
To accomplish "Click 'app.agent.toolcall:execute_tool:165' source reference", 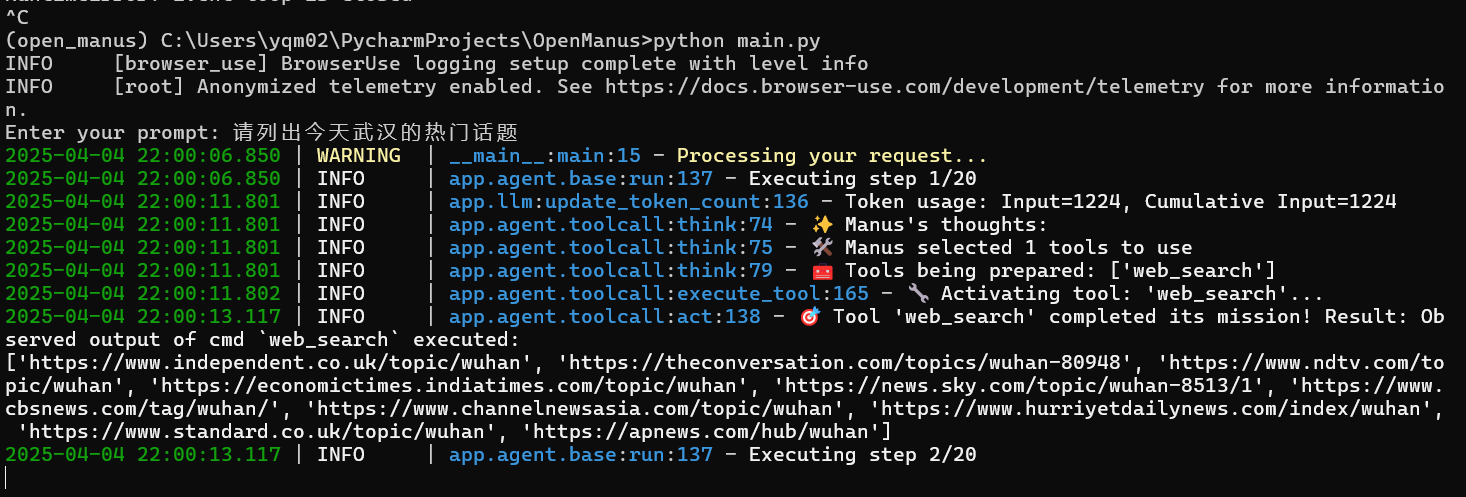I will [658, 294].
